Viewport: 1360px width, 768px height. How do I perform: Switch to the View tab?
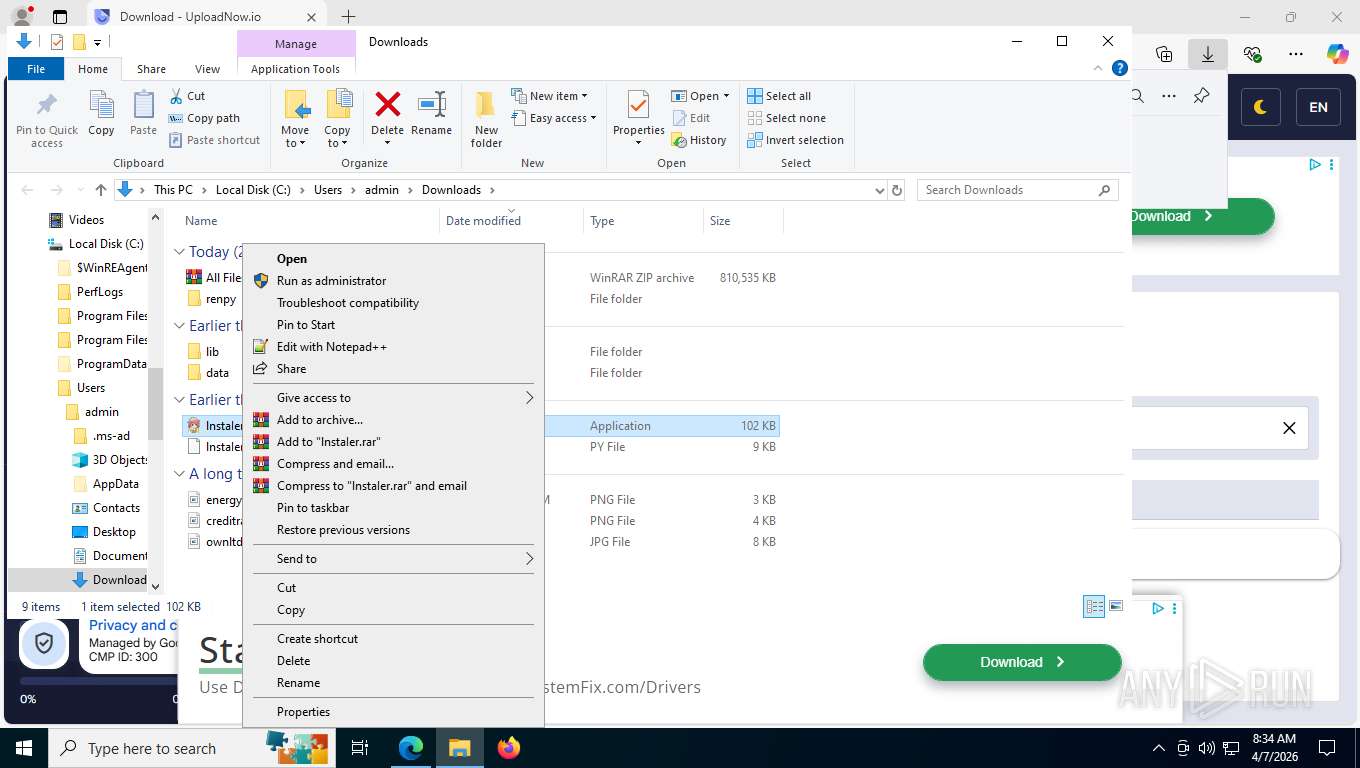tap(207, 69)
